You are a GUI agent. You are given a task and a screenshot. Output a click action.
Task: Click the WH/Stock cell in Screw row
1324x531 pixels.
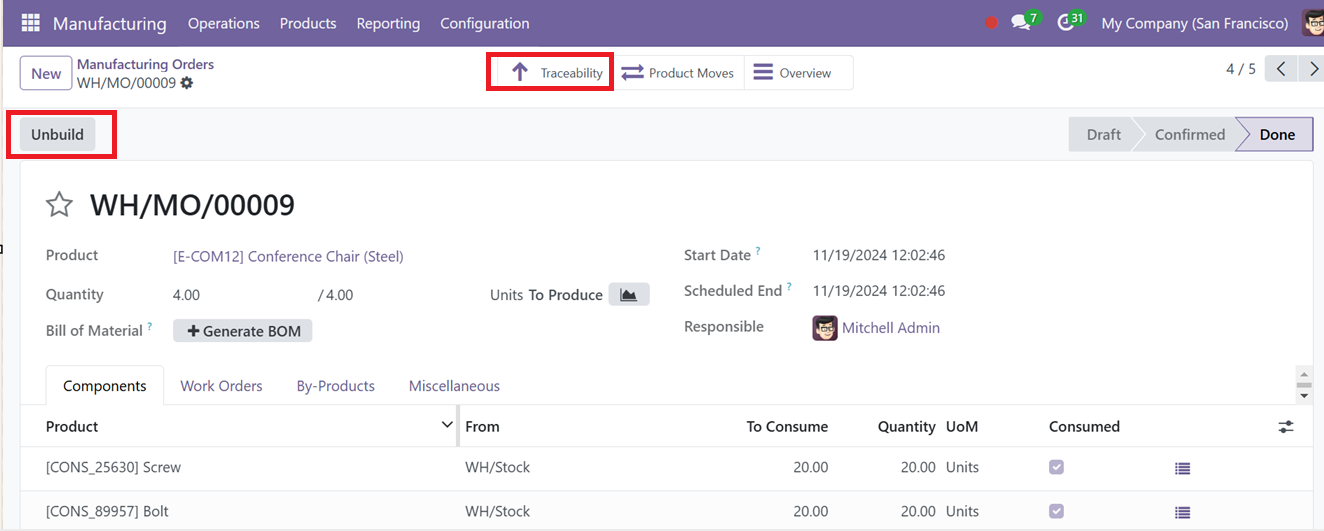[497, 467]
